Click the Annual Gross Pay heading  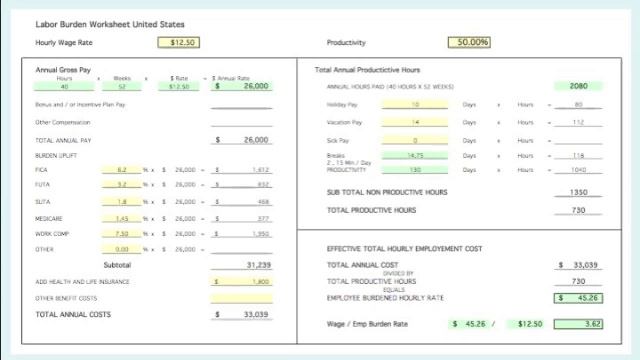tap(63, 70)
